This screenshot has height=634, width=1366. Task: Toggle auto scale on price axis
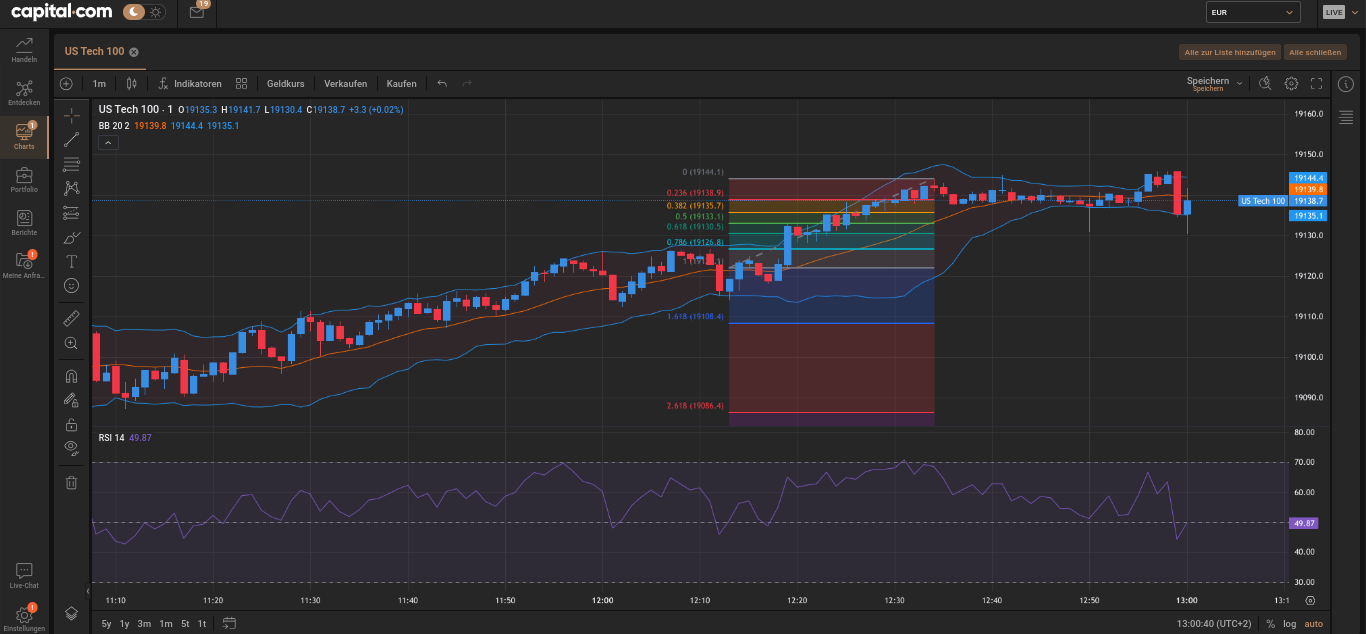click(1313, 624)
